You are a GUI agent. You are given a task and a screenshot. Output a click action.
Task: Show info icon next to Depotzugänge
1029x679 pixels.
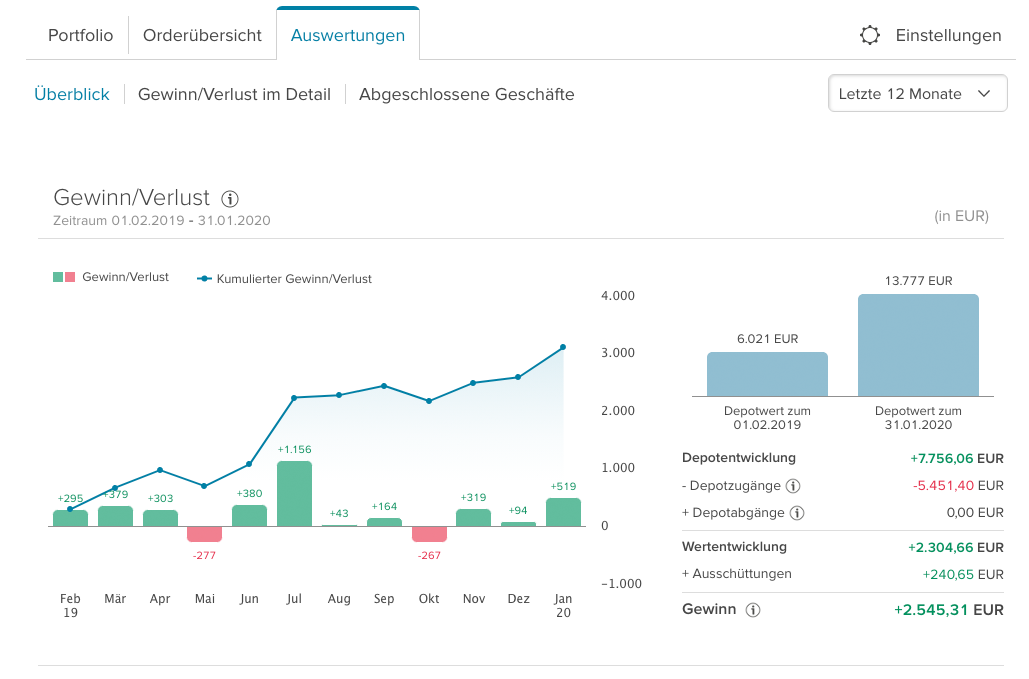click(793, 486)
